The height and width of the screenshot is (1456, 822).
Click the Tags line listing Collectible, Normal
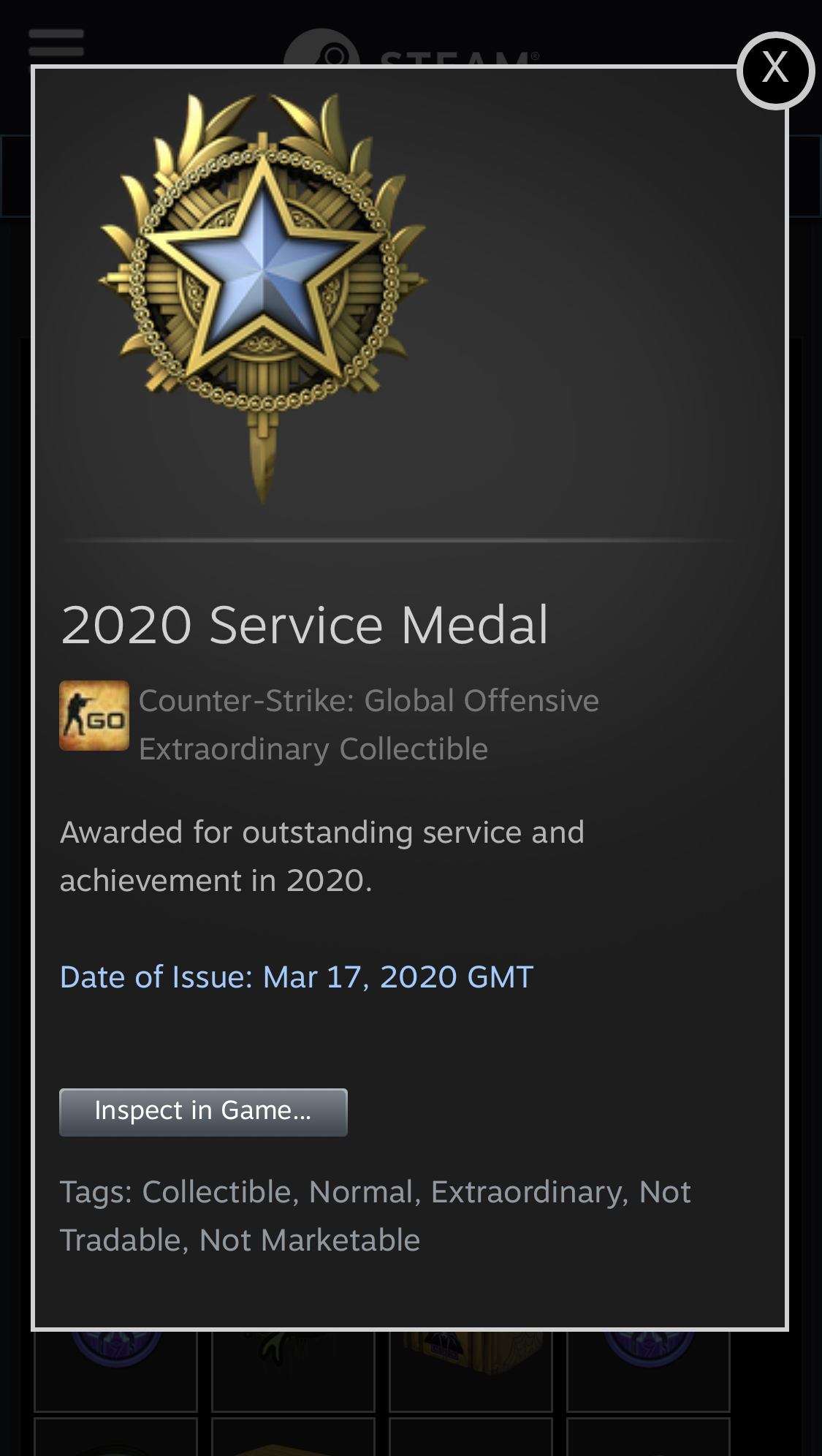click(376, 1216)
